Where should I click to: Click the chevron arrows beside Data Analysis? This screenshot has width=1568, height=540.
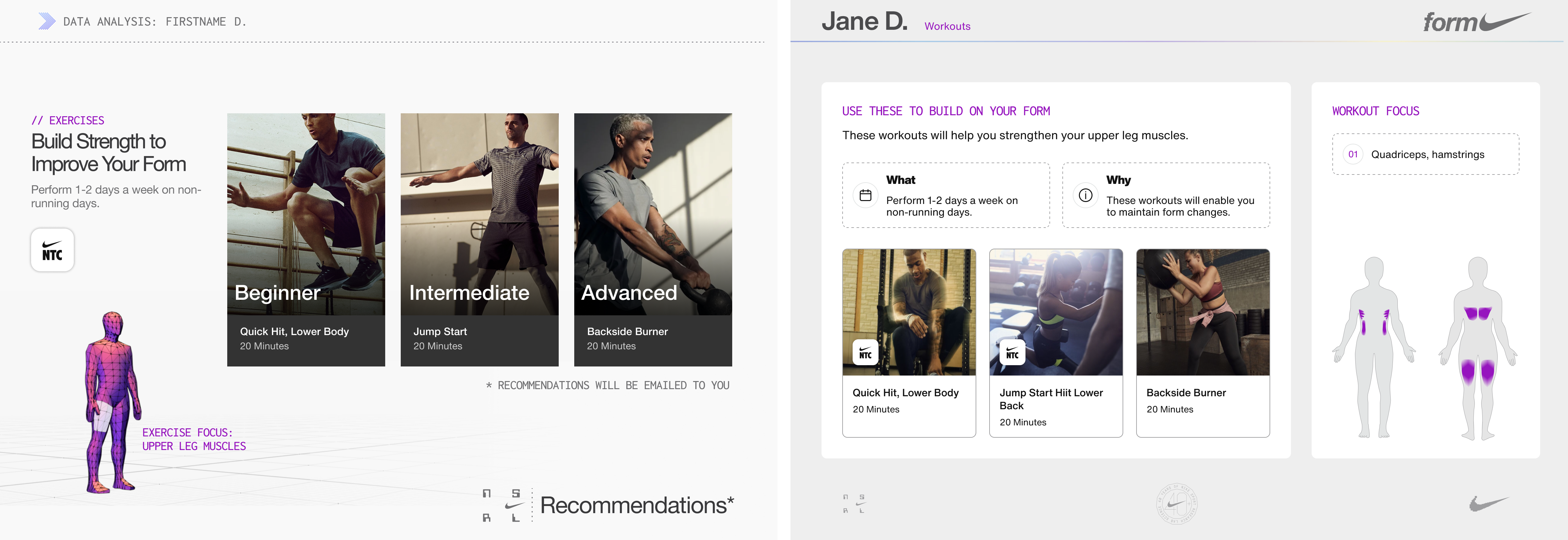[47, 21]
